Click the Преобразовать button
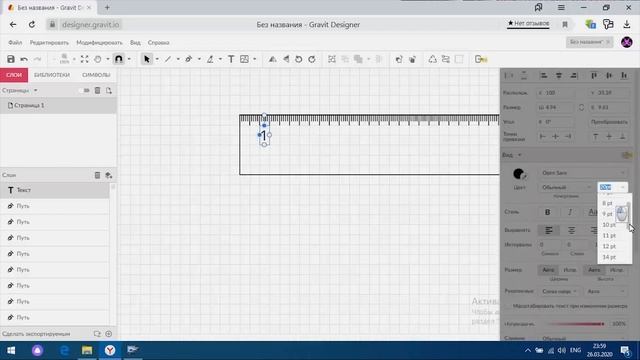This screenshot has height=360, width=640. coord(609,122)
